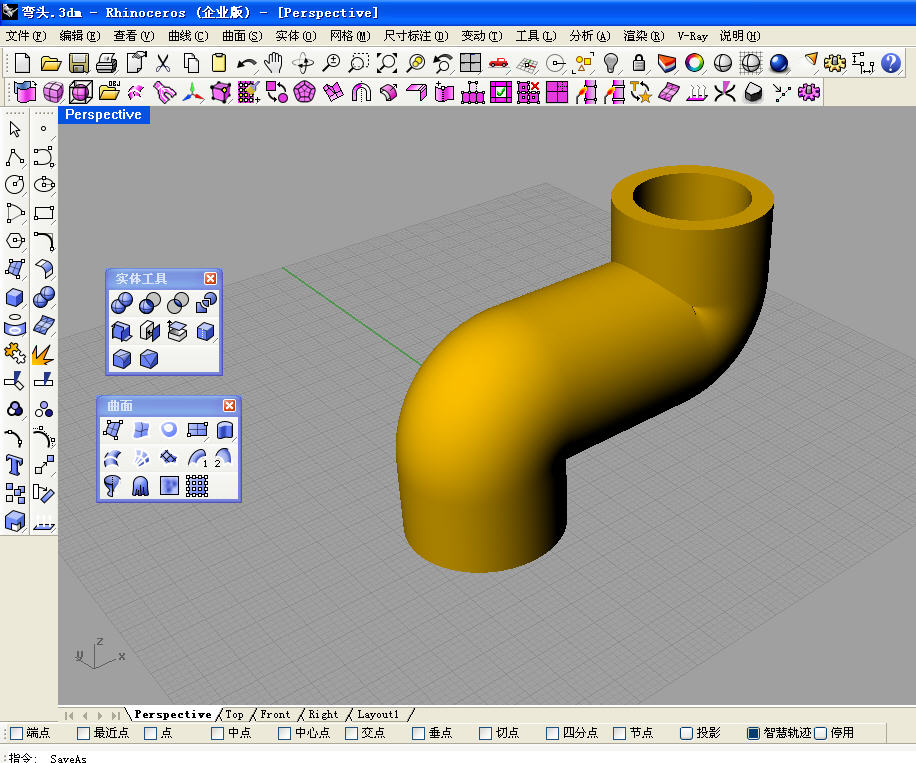Click the color wheel icon
Screen dimensions: 916x763
click(x=695, y=63)
